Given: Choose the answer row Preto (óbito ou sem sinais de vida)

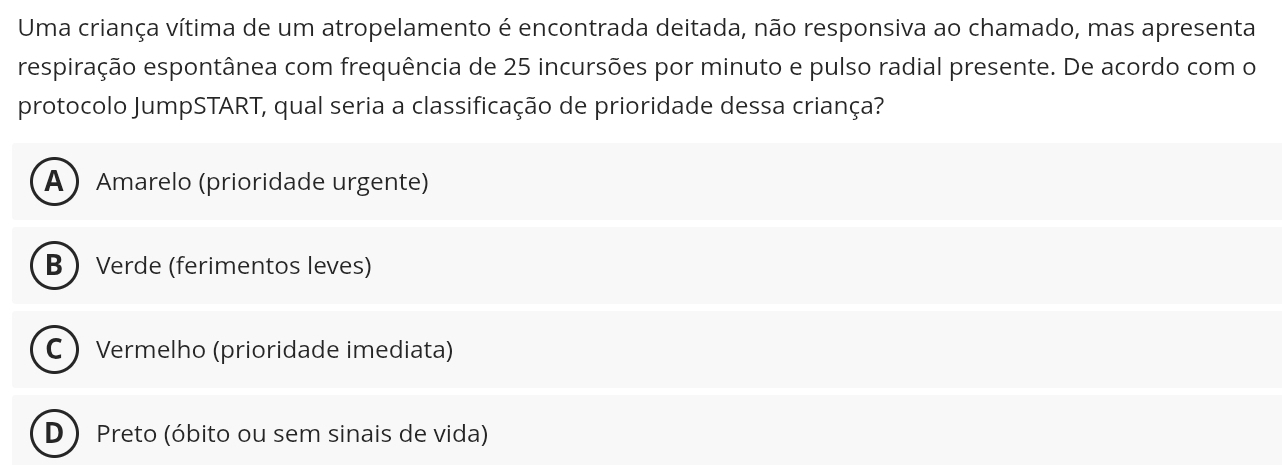Looking at the screenshot, I should 647,430.
